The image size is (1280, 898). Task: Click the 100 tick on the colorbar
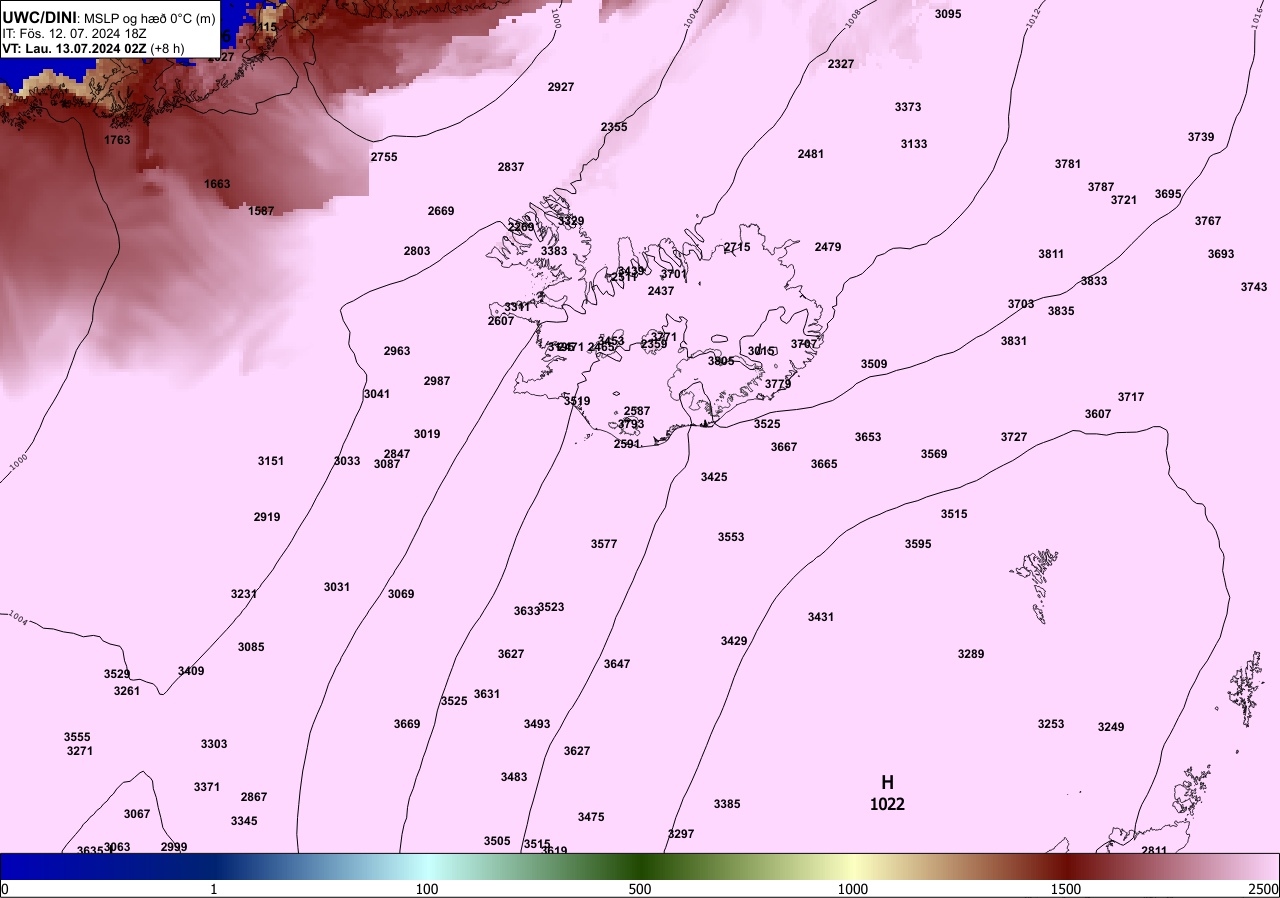[427, 889]
